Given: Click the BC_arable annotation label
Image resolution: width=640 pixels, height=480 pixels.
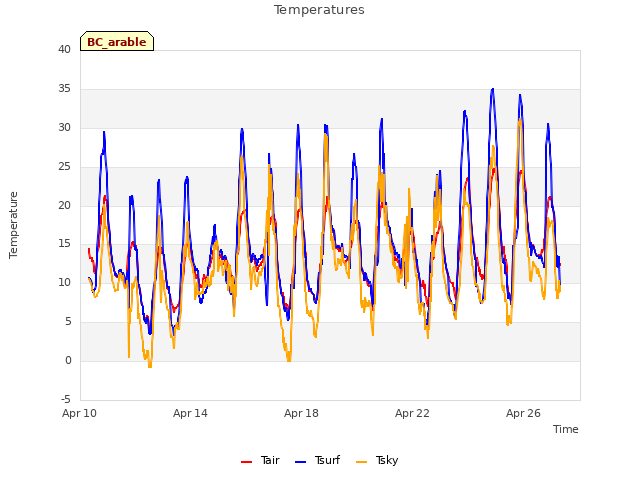Looking at the screenshot, I should pos(117,41).
